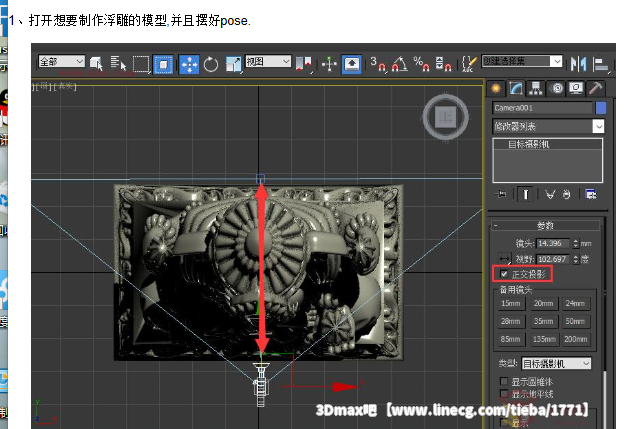Switch to the Motion panel tab
Viewport: 628px width, 429px height.
pos(556,88)
